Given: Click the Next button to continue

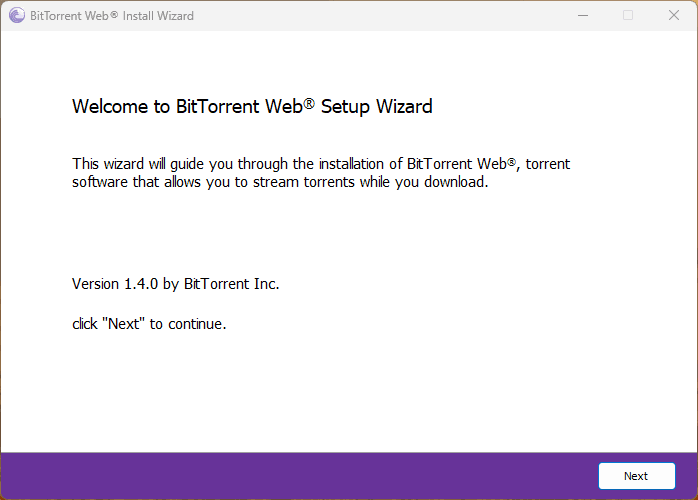Looking at the screenshot, I should pos(637,476).
